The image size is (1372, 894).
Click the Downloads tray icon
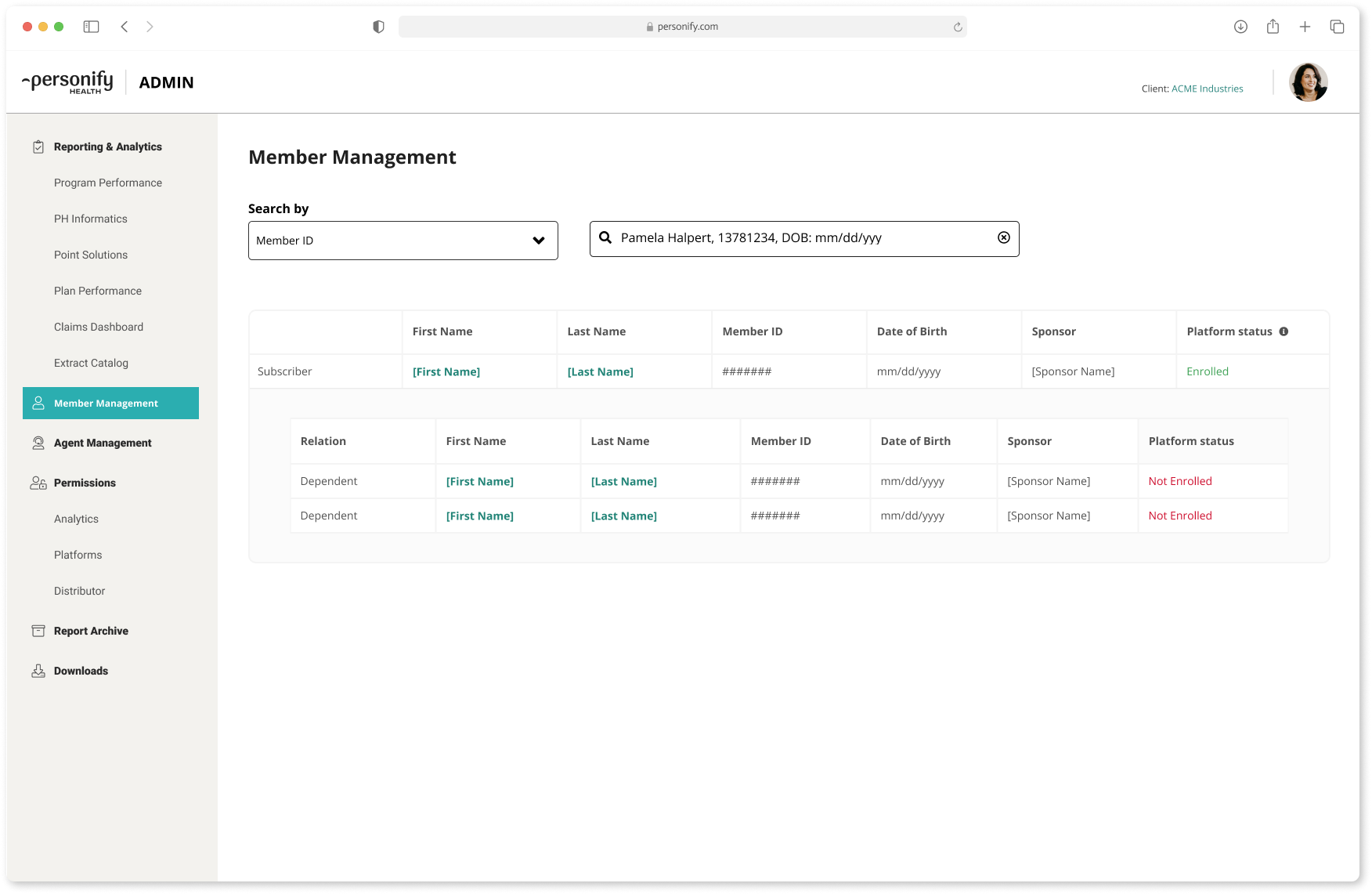[38, 671]
